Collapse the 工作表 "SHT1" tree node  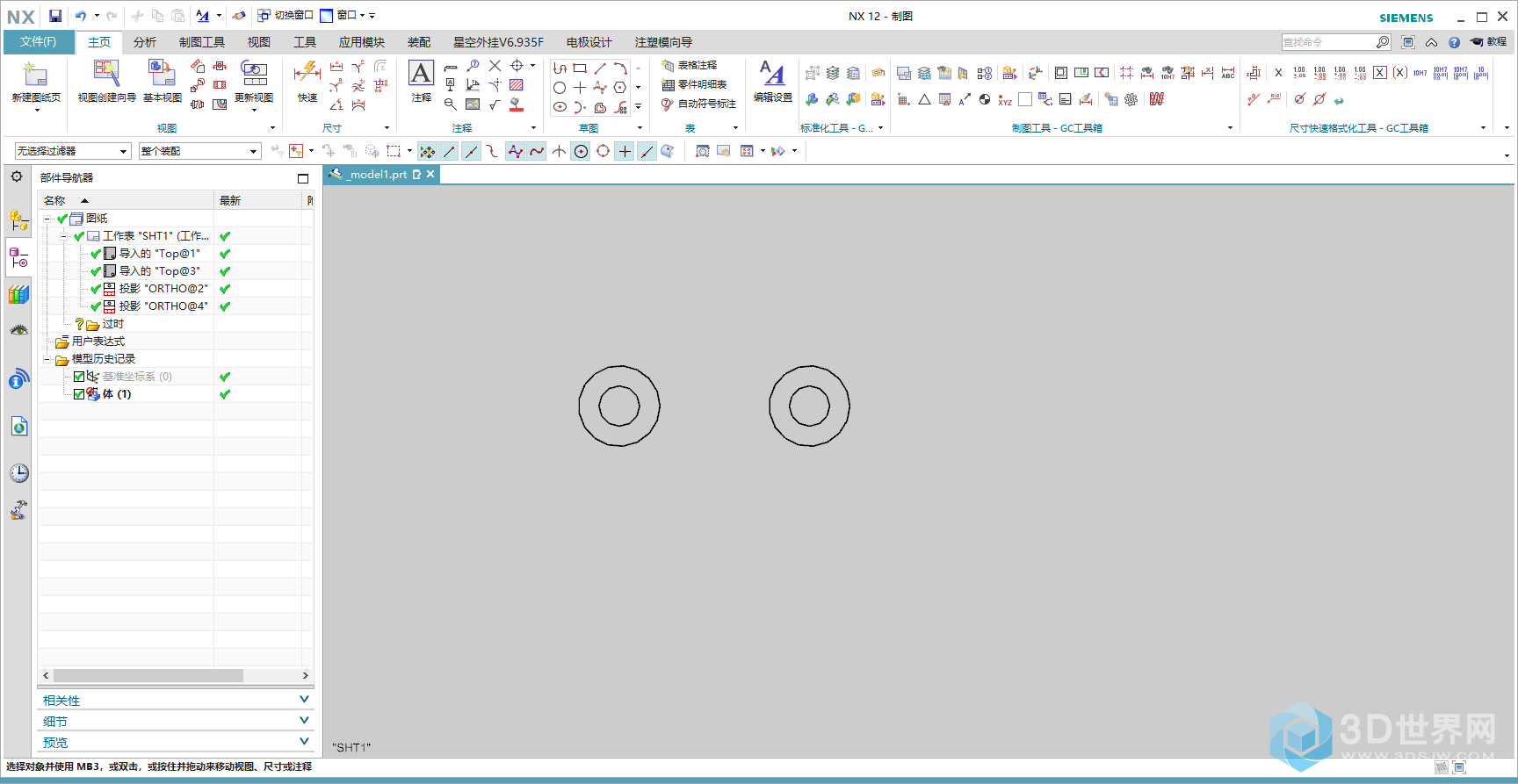63,236
